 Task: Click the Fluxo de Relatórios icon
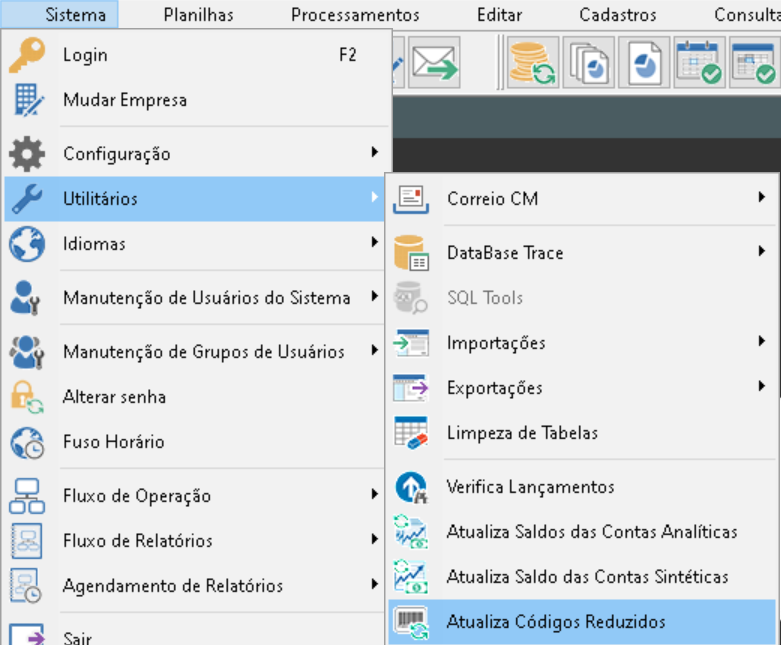click(x=26, y=541)
